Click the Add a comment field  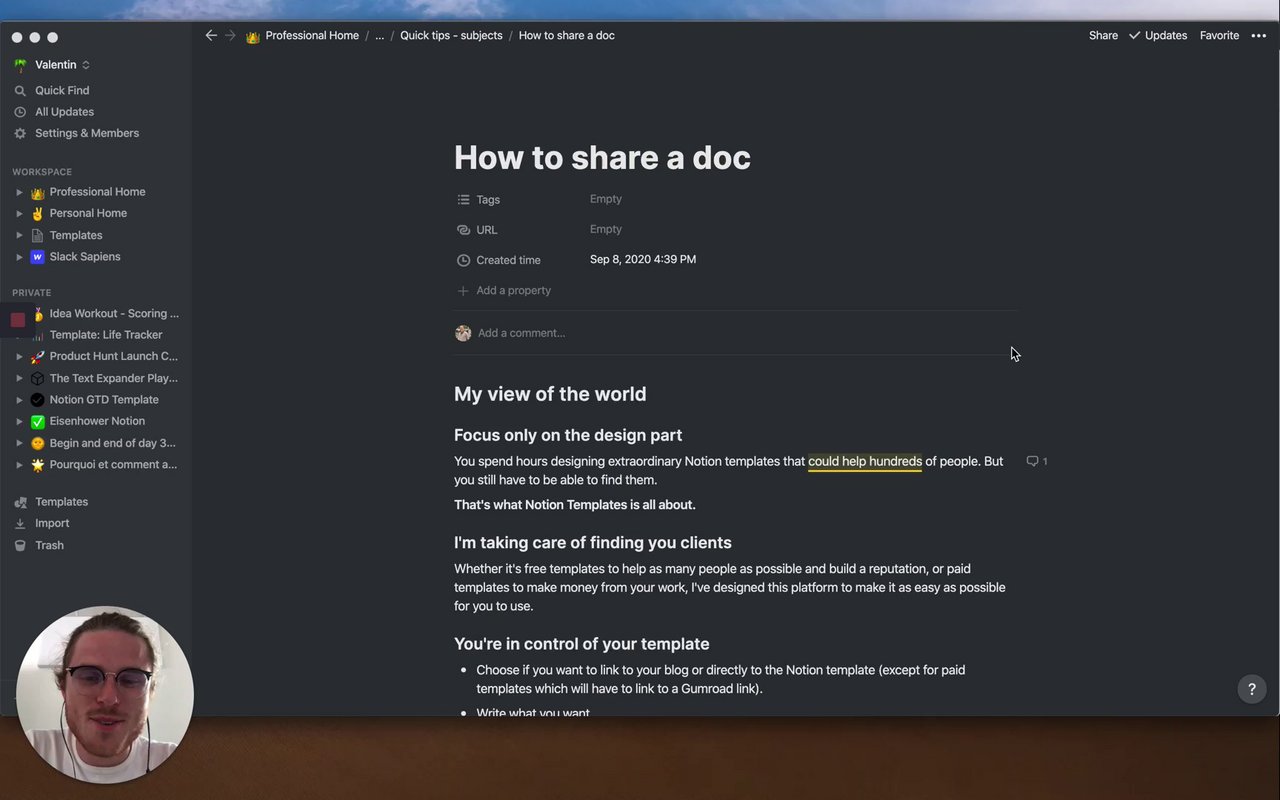[521, 333]
